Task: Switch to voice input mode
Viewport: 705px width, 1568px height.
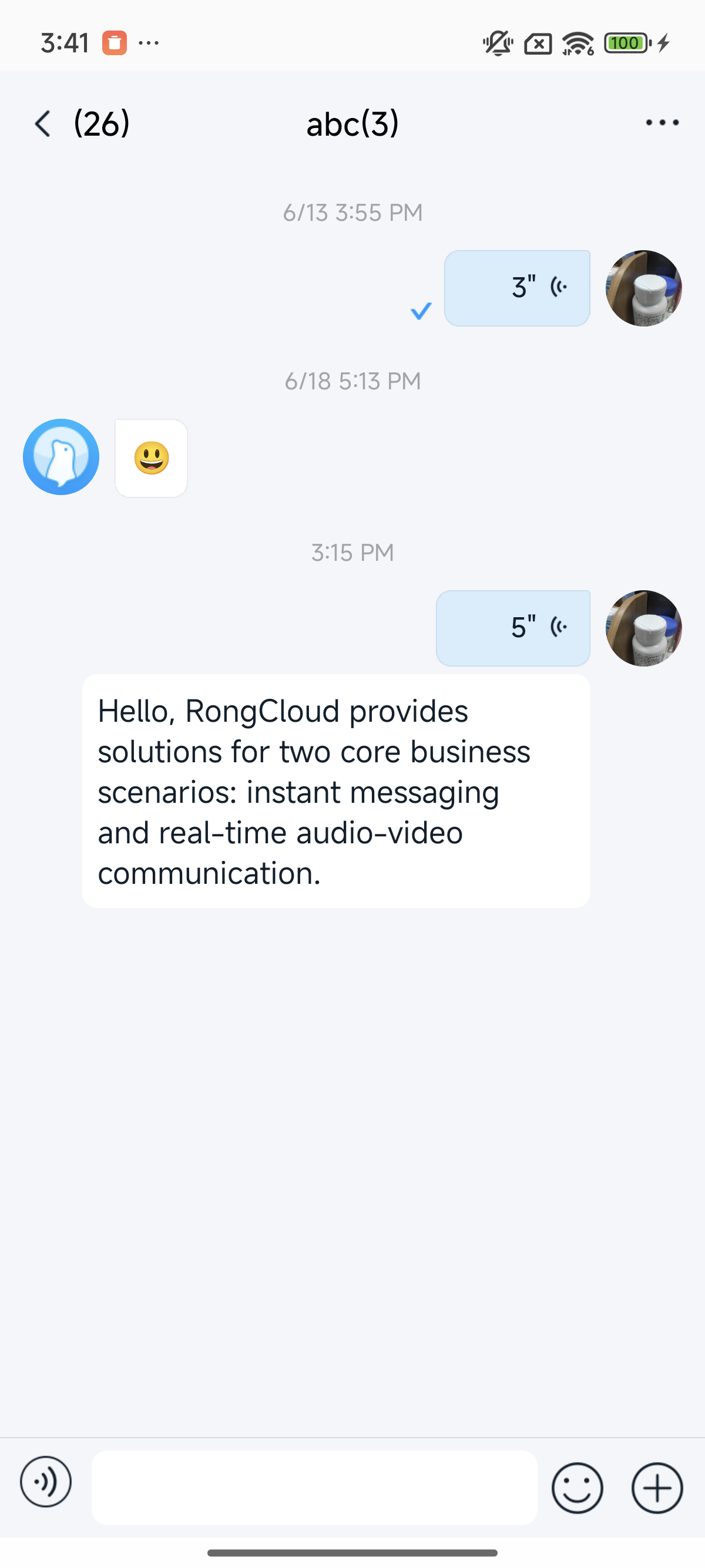Action: [x=46, y=1482]
